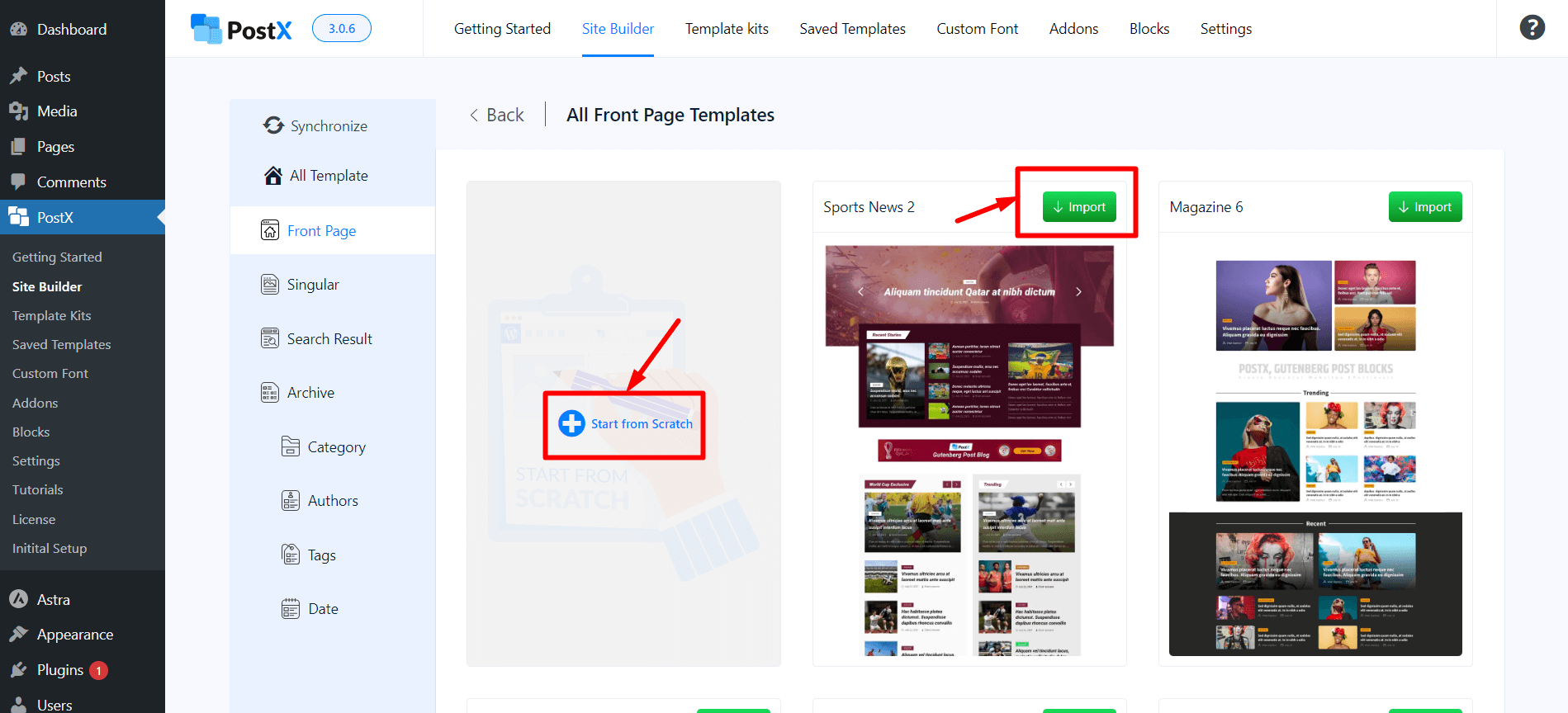Click the Authors template icon

tap(291, 501)
